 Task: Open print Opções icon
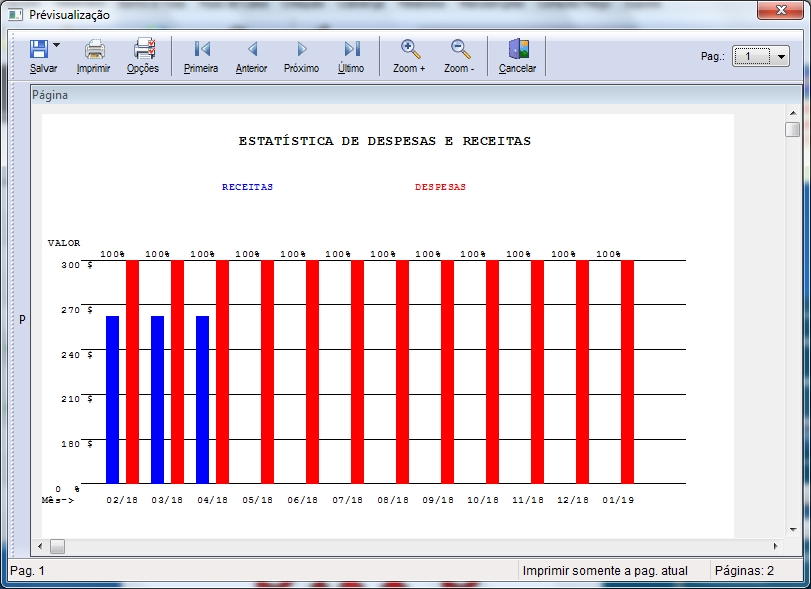(x=143, y=49)
